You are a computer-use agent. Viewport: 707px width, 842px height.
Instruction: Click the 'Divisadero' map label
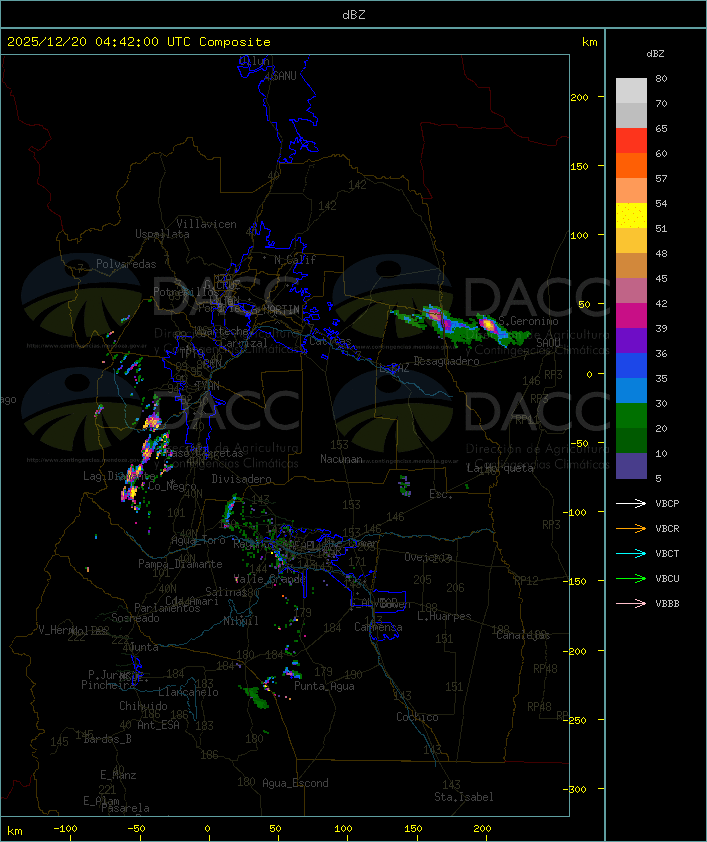click(241, 478)
